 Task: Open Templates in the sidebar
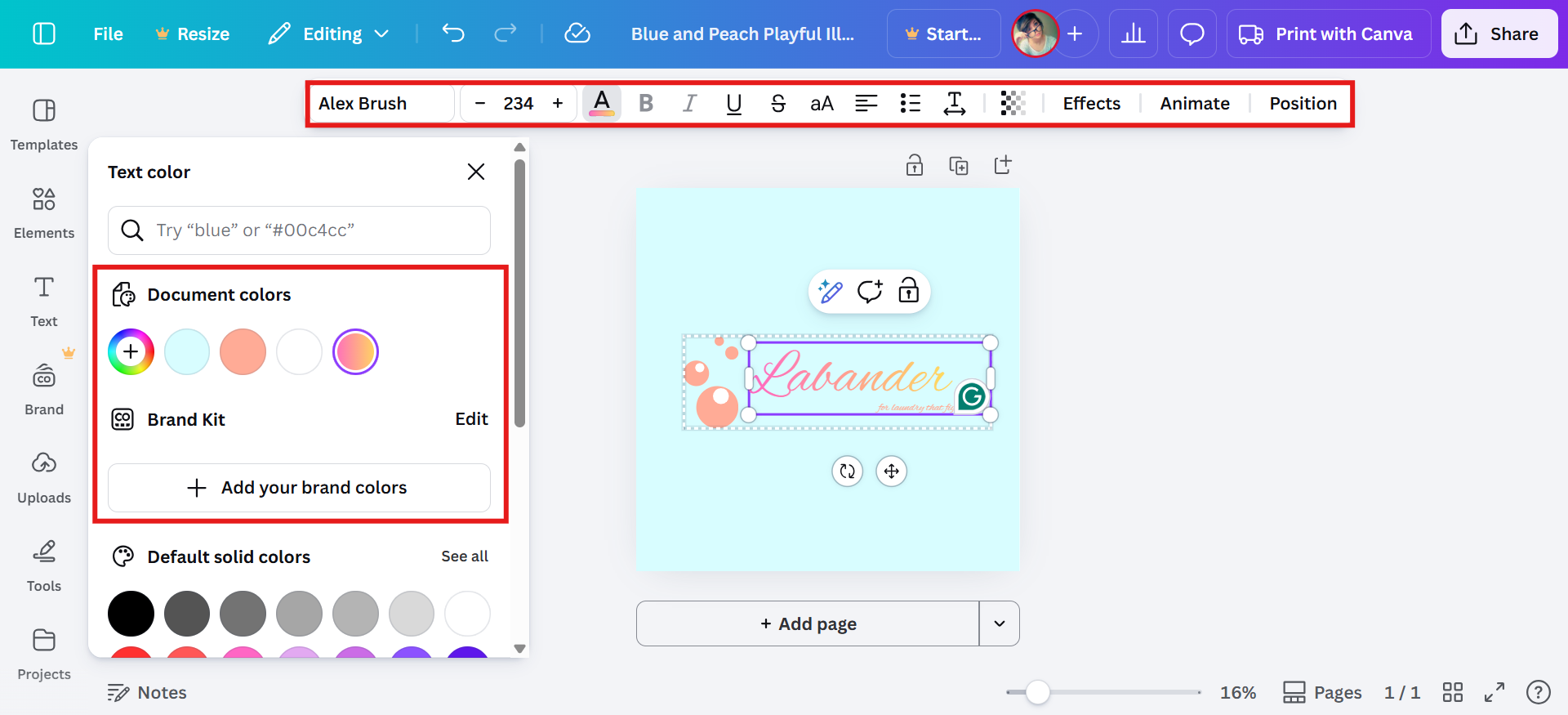[44, 124]
